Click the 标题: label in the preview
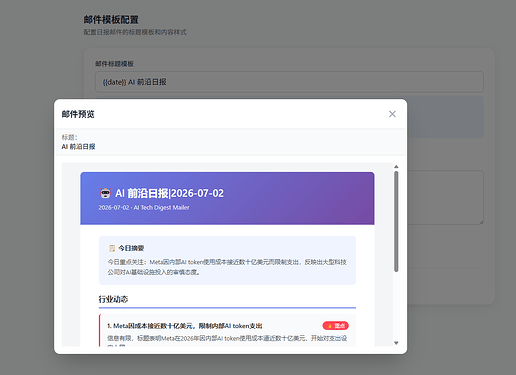Viewport: 516px width, 375px height. point(69,137)
